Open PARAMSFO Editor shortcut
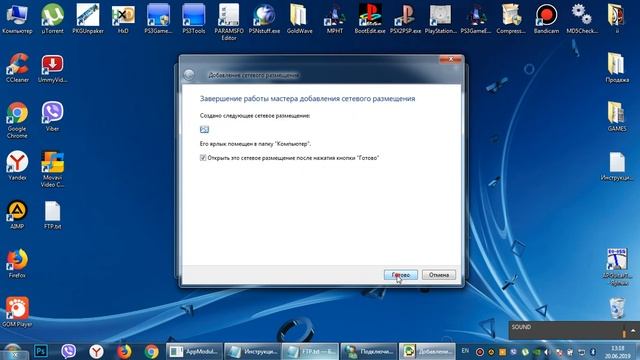Image resolution: width=640 pixels, height=360 pixels. [229, 21]
